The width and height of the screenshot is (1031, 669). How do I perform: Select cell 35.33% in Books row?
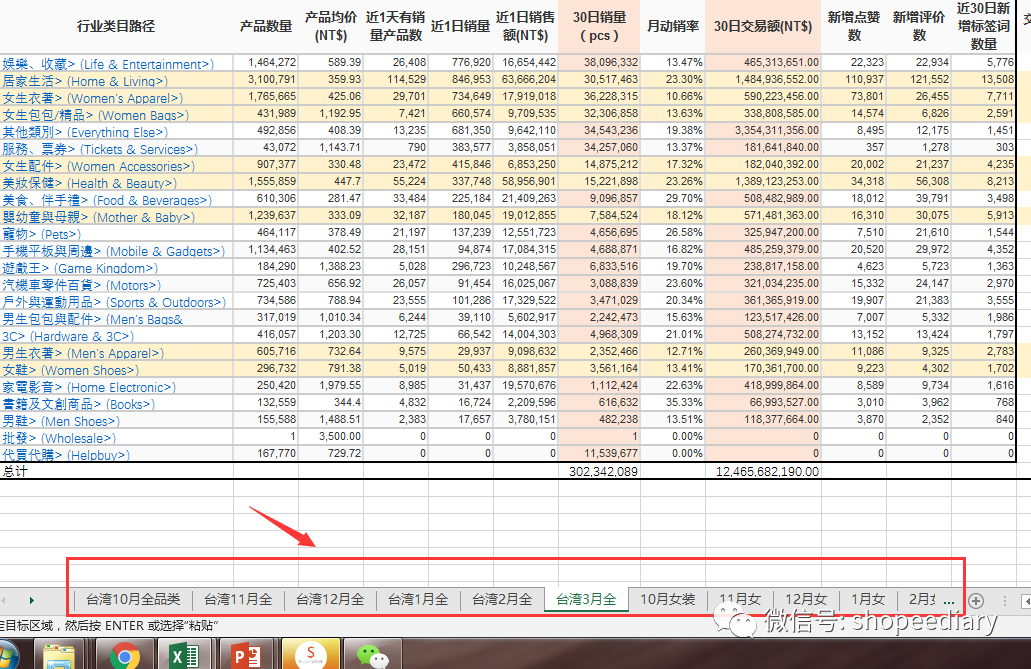[673, 402]
